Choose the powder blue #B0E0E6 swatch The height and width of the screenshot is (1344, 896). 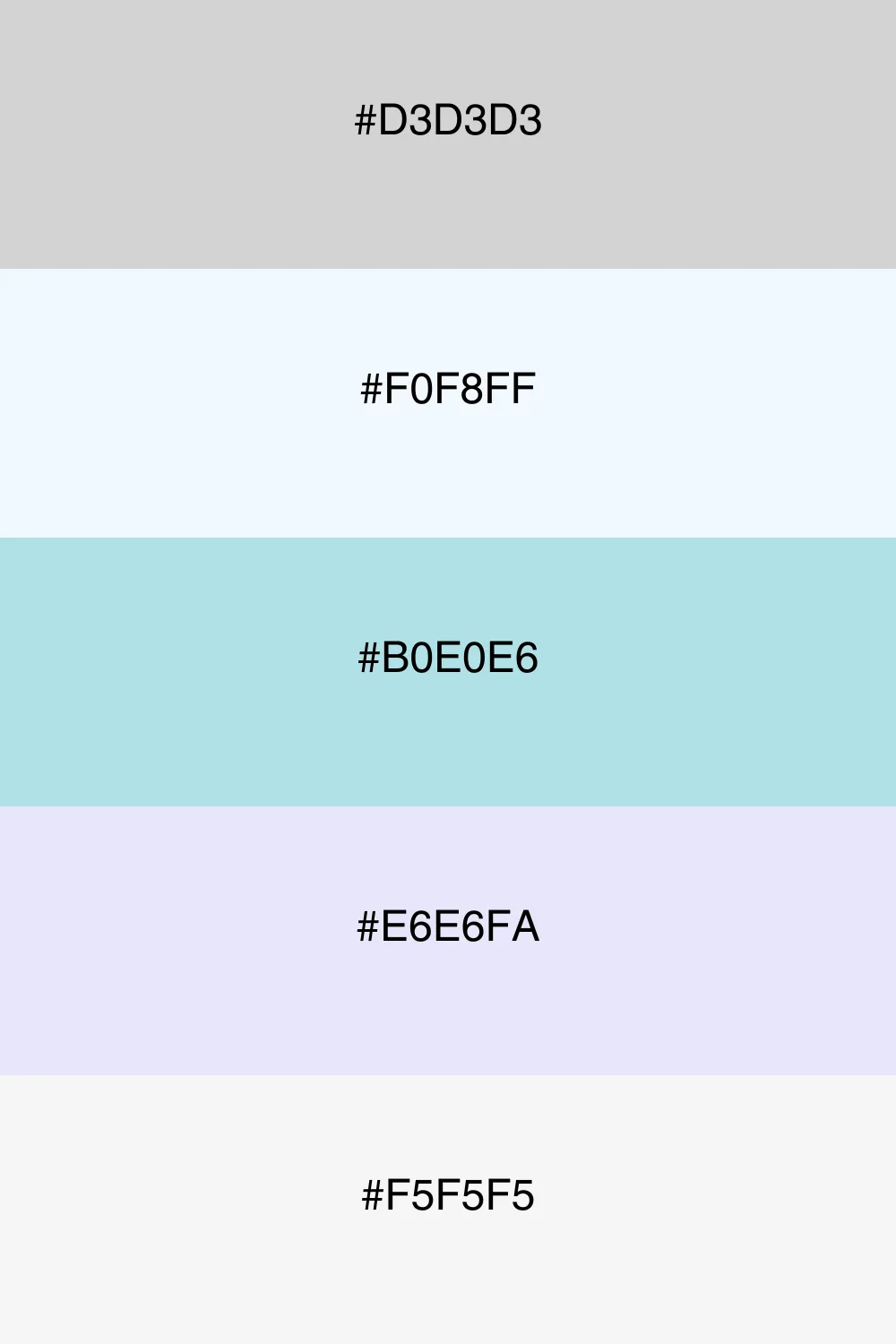(x=448, y=672)
